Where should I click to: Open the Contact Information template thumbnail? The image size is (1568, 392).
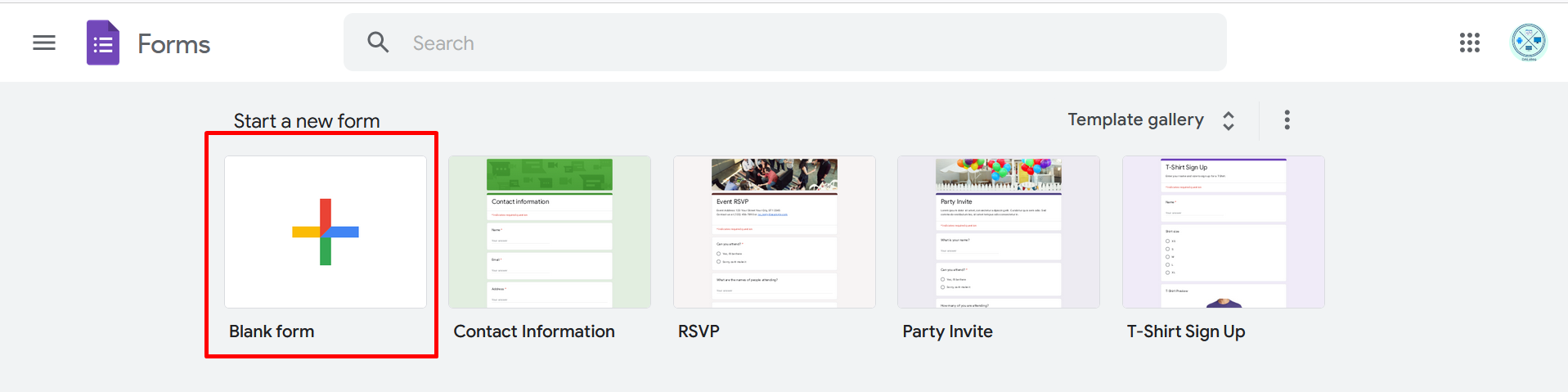pos(550,232)
